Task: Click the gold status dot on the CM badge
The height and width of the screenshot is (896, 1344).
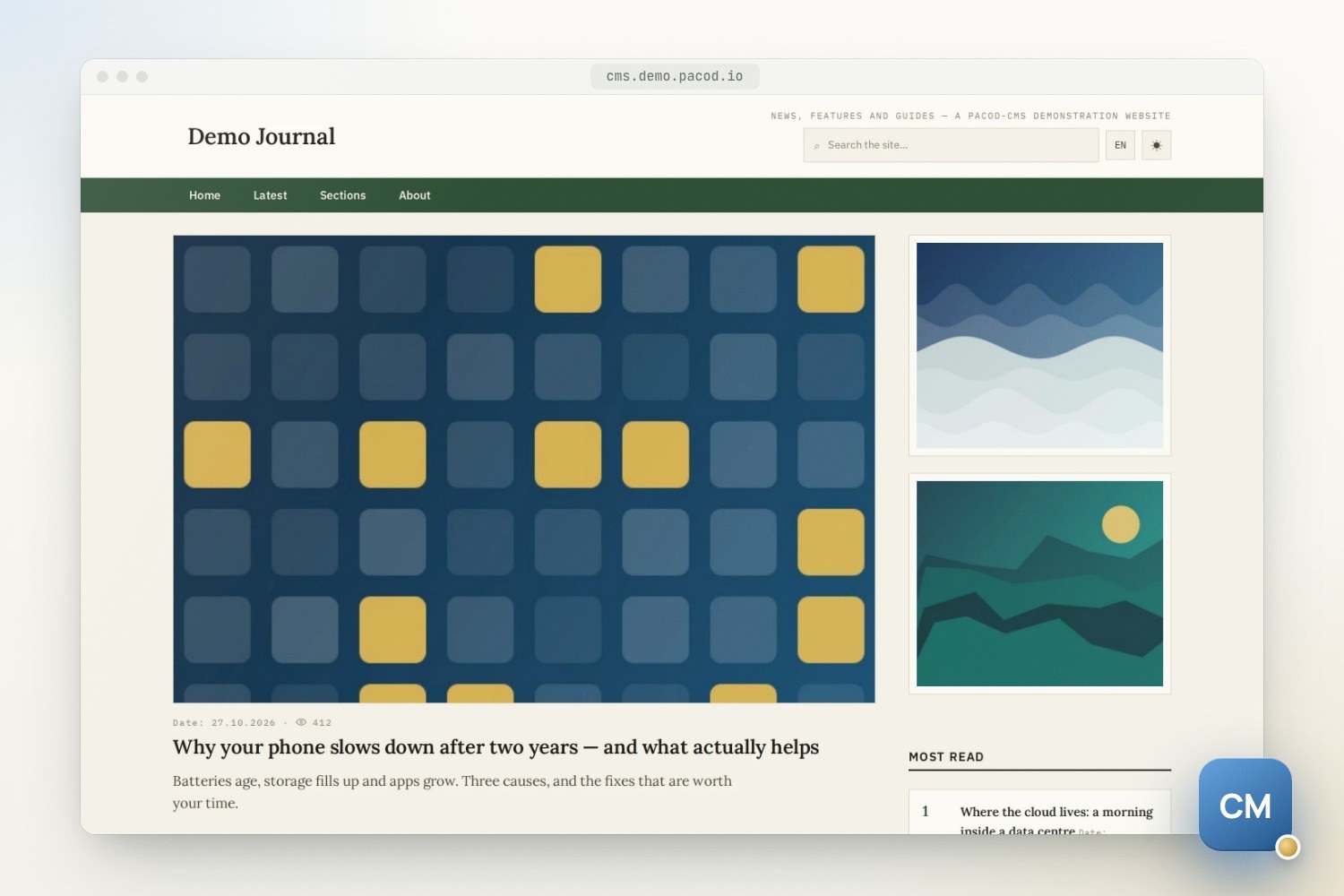Action: point(1288,847)
